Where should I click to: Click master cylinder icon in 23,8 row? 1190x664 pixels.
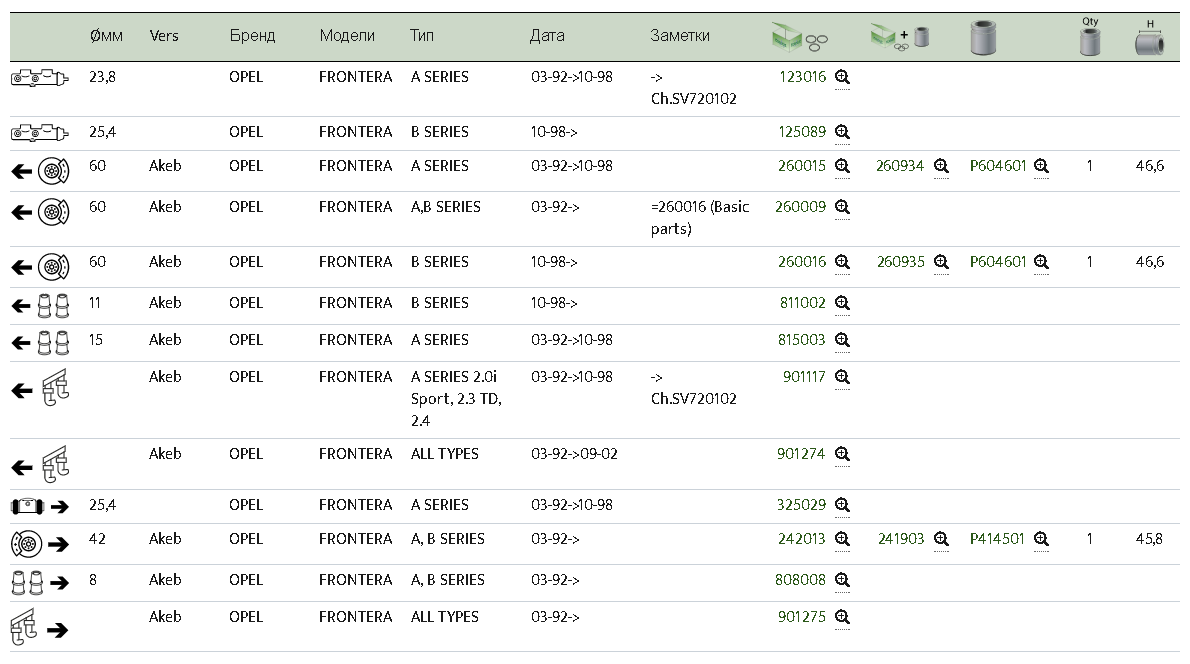coord(39,77)
